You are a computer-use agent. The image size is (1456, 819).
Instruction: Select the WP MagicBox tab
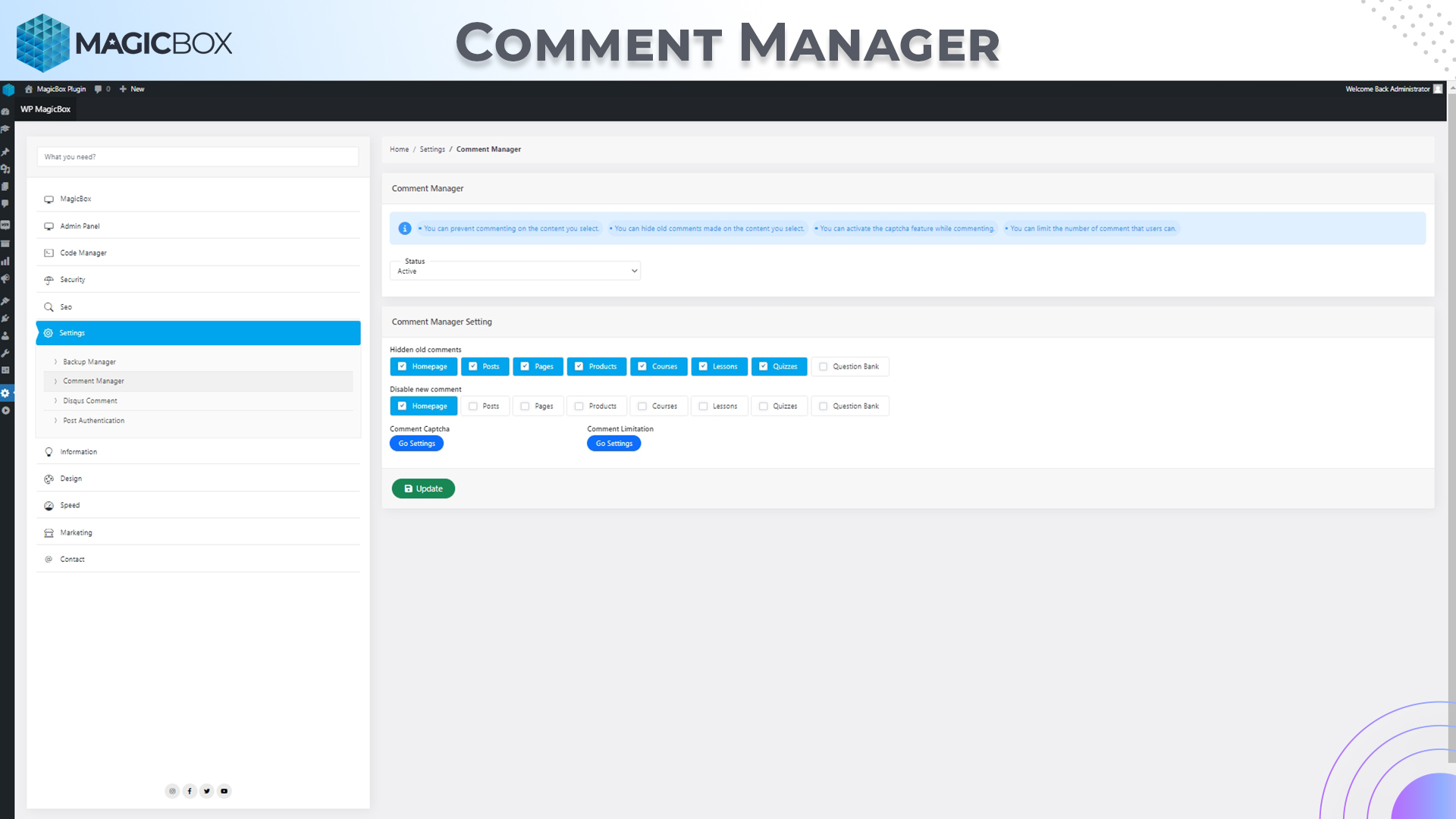click(45, 109)
